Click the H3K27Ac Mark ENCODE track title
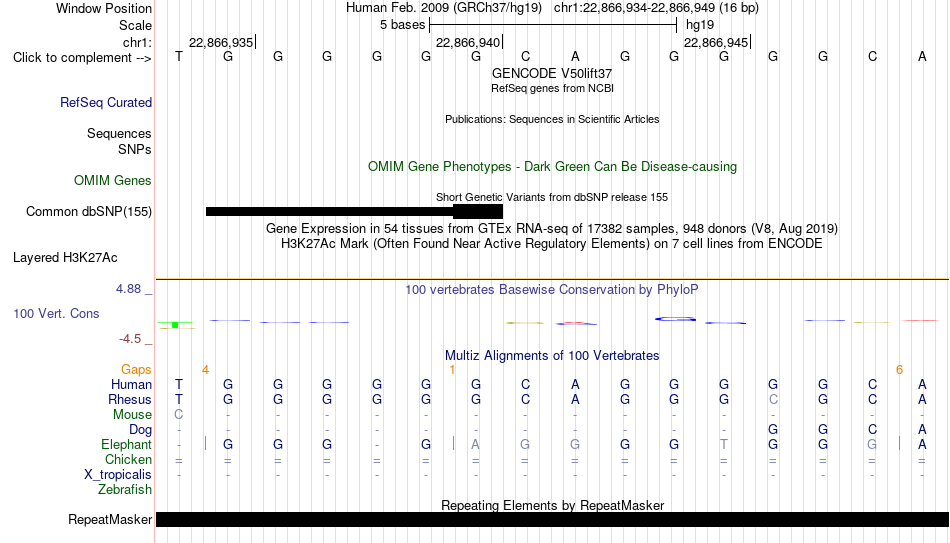This screenshot has height=543, width=950. coord(552,244)
